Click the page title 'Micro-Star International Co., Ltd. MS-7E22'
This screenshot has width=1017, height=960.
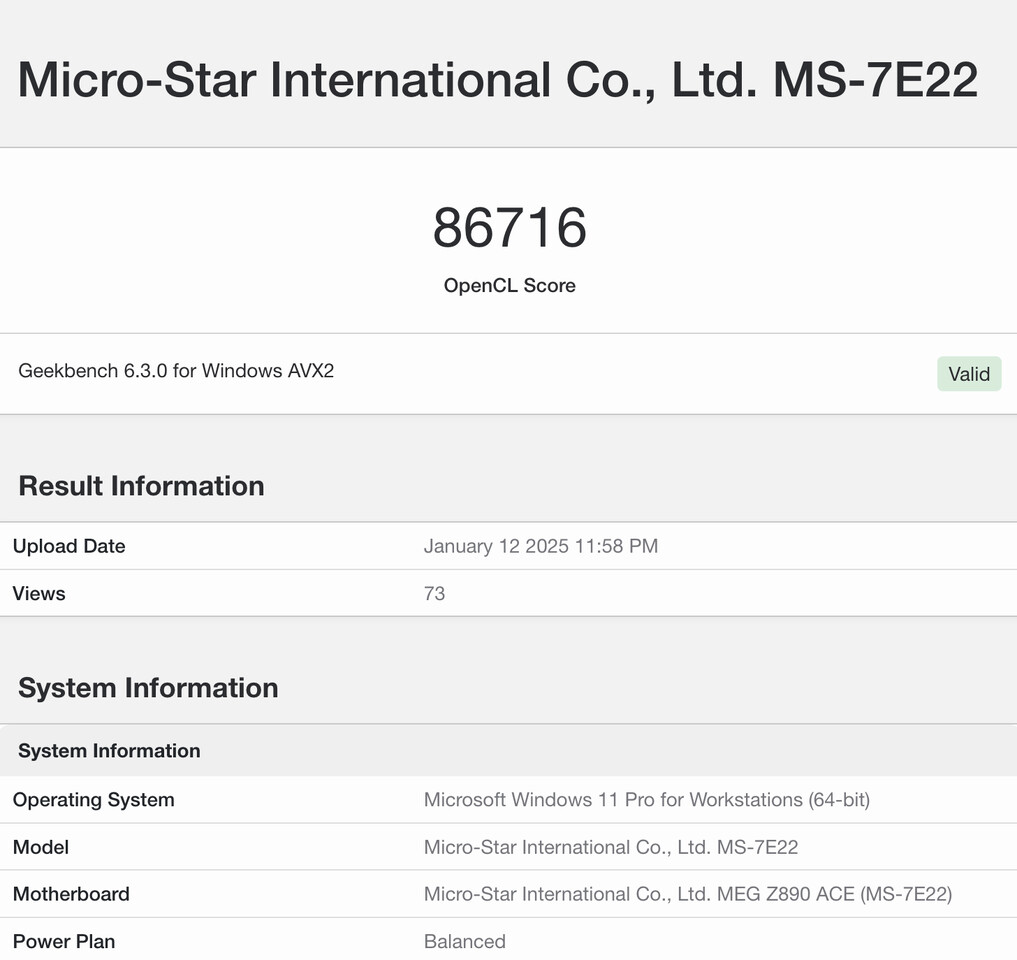pyautogui.click(x=497, y=80)
